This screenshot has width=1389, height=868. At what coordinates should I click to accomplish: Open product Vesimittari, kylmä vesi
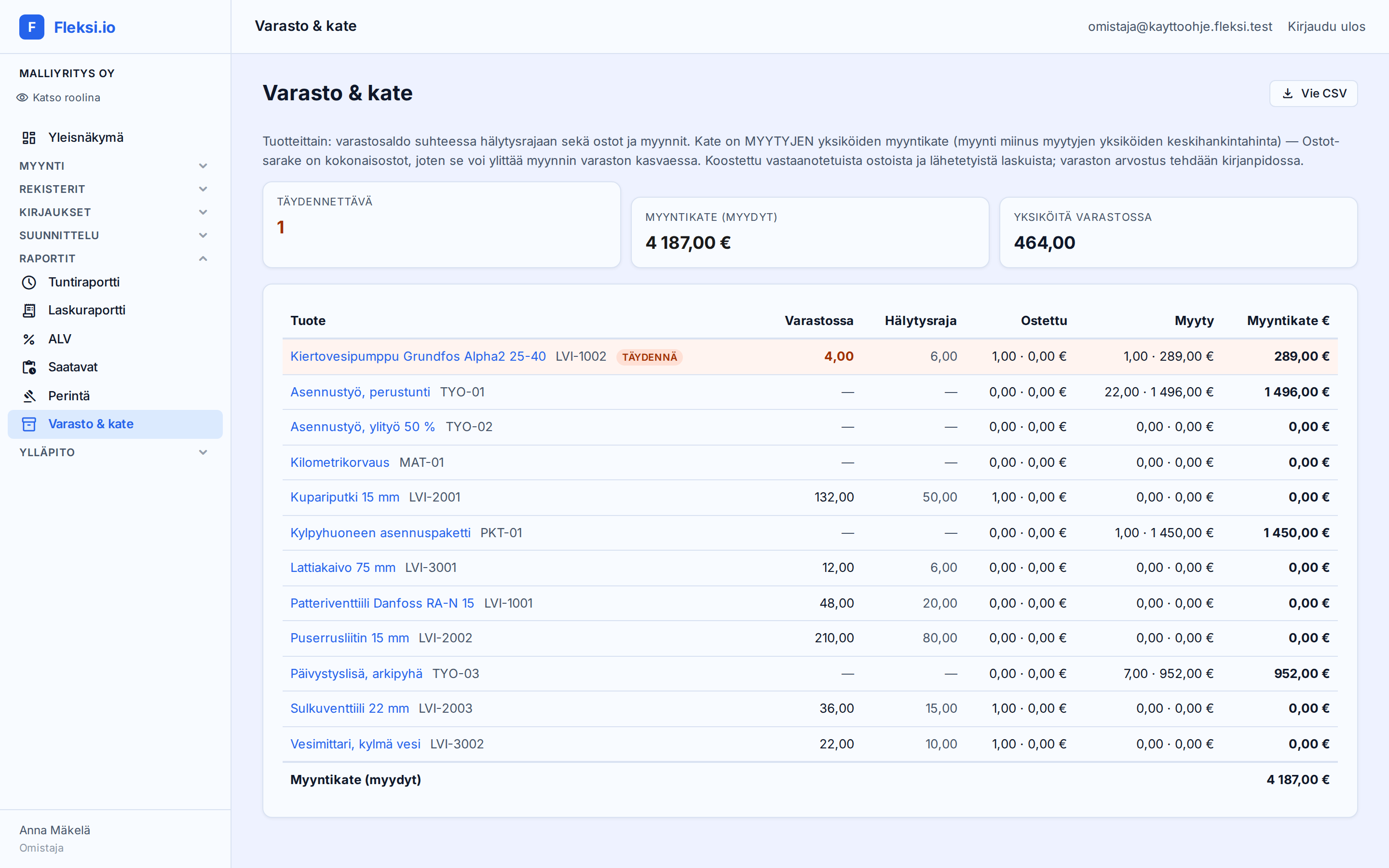355,744
